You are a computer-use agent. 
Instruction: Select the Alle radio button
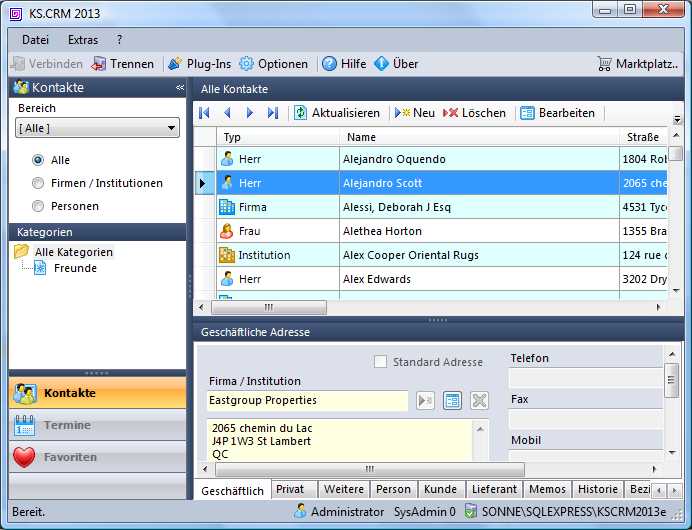[38, 160]
